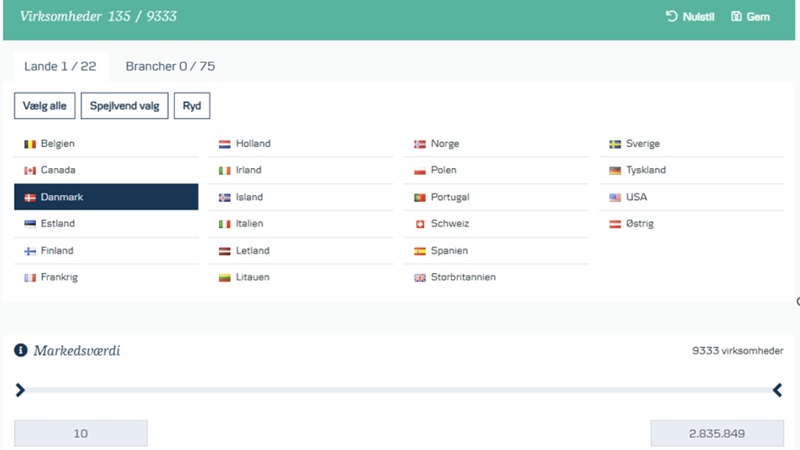Select Schweiz in the country list
The image size is (800, 450).
(449, 224)
